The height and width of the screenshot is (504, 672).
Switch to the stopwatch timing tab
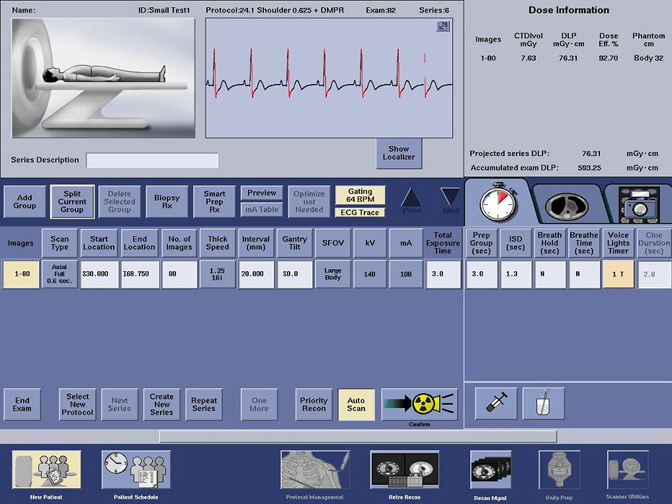tap(496, 202)
